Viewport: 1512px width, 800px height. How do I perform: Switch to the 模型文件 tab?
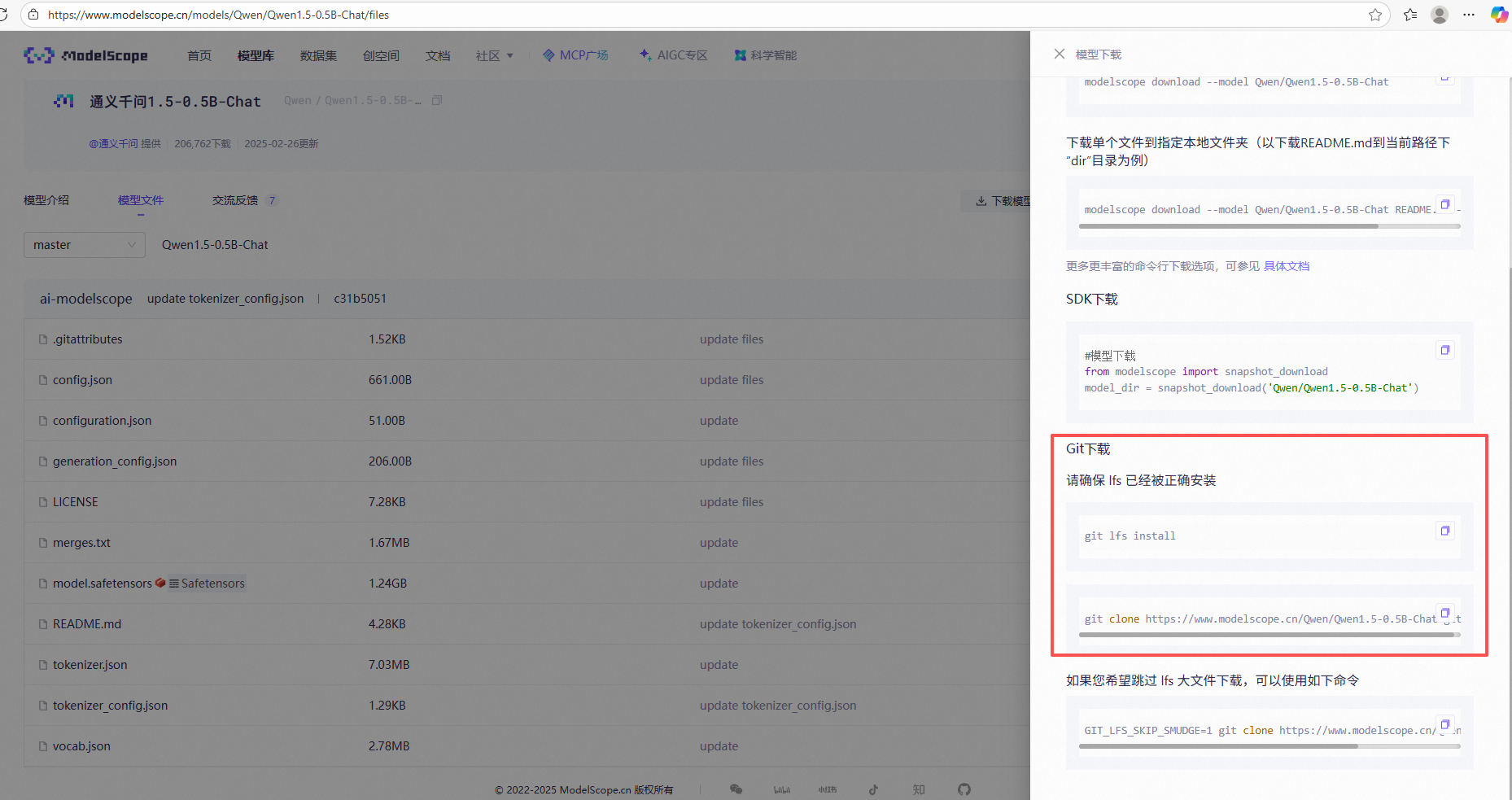coord(141,200)
